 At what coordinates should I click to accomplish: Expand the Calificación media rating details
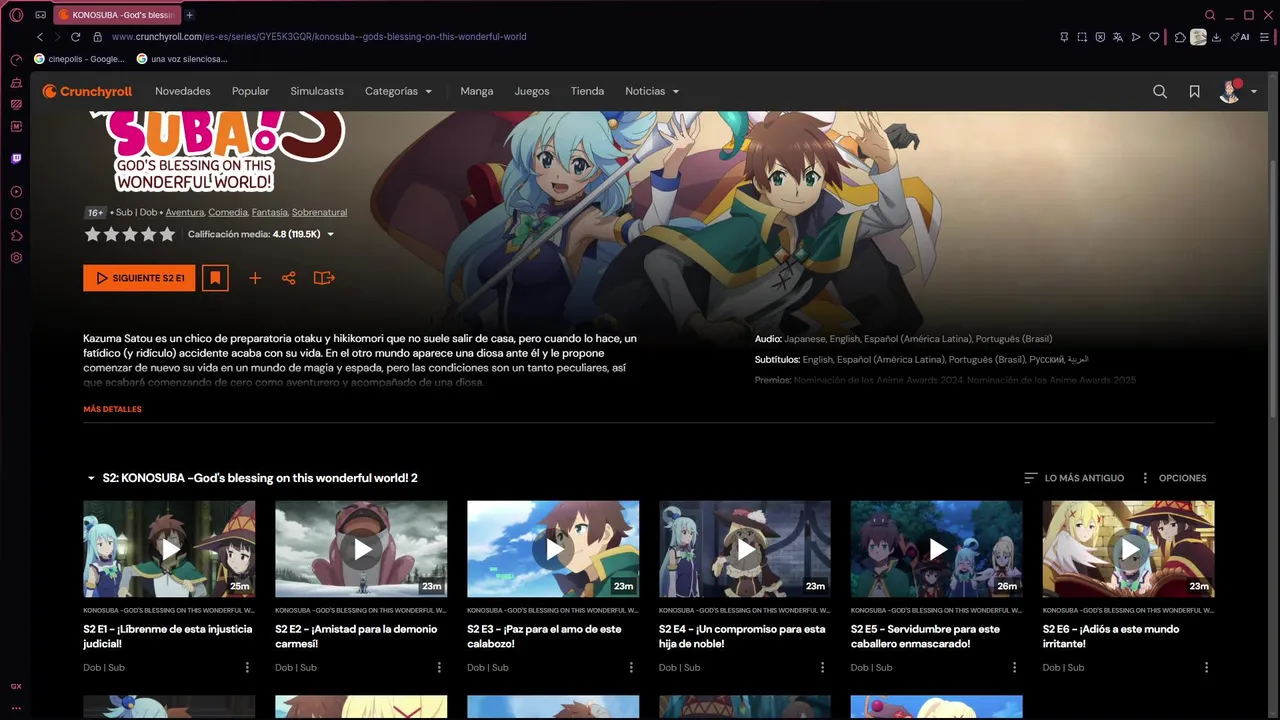pos(261,234)
